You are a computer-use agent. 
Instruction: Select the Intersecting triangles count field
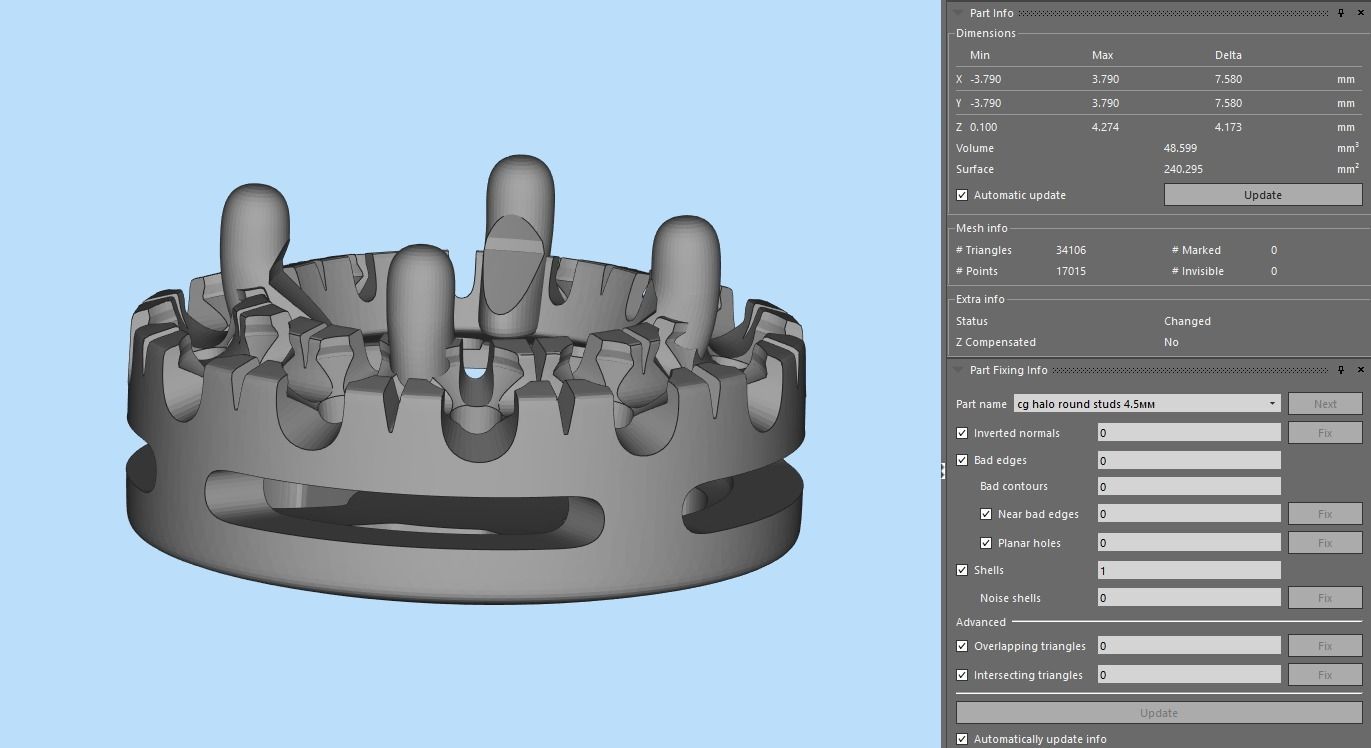point(1189,675)
